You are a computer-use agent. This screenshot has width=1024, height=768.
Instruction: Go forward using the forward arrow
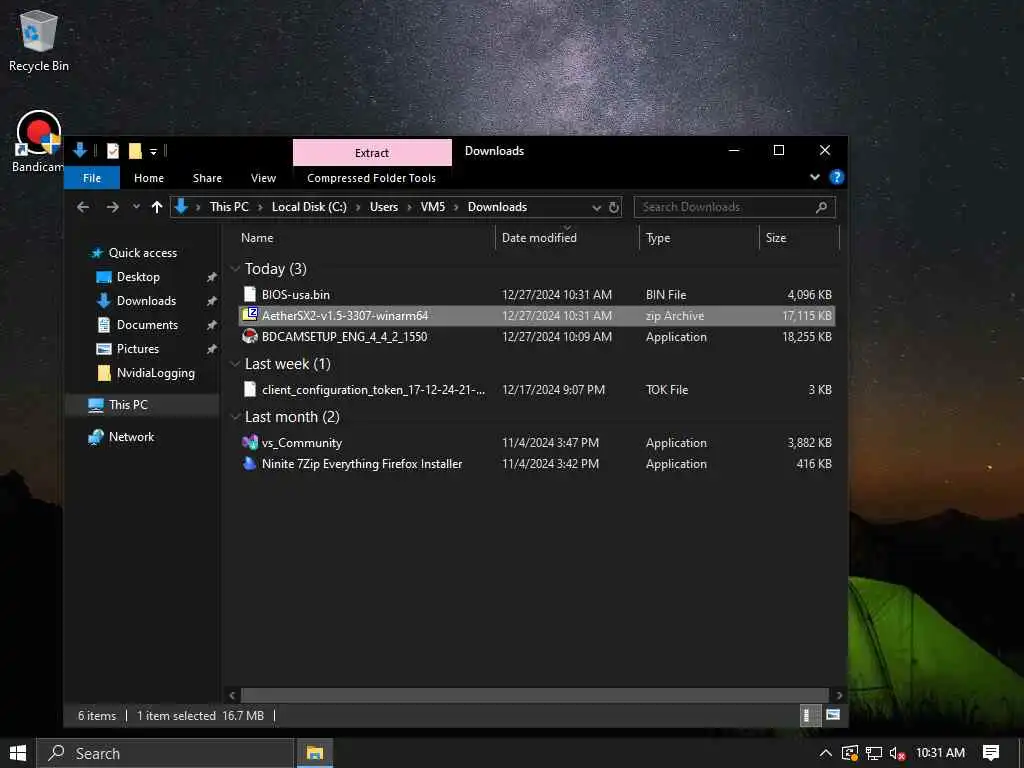click(112, 207)
